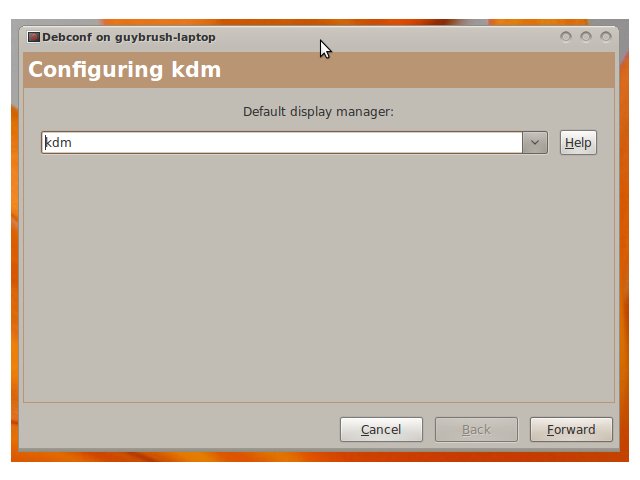Image resolution: width=640 pixels, height=480 pixels.
Task: Select the 'Default display manager:' label
Action: (x=318, y=111)
